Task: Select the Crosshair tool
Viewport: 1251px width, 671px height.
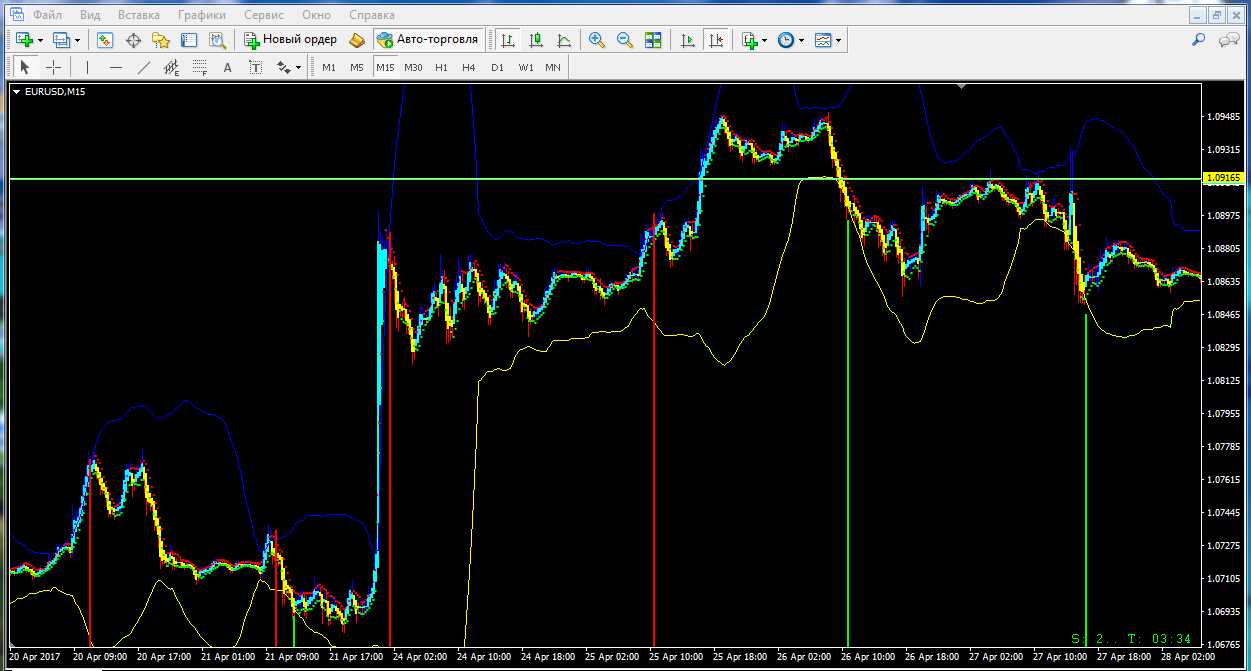Action: [53, 67]
